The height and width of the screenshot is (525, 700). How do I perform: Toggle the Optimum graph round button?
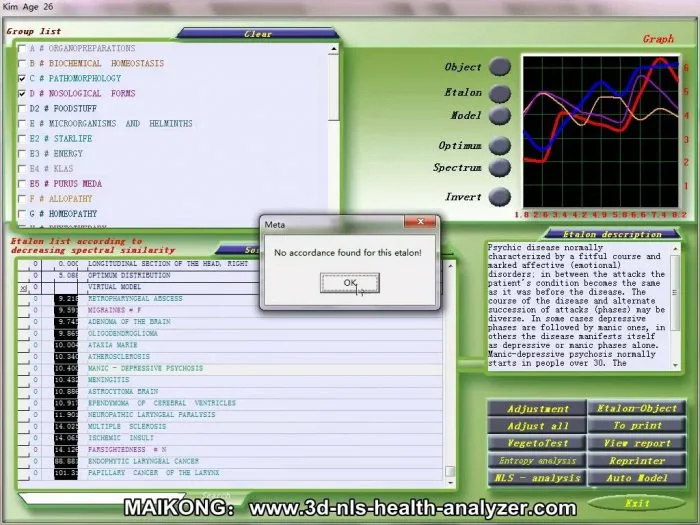(x=500, y=146)
